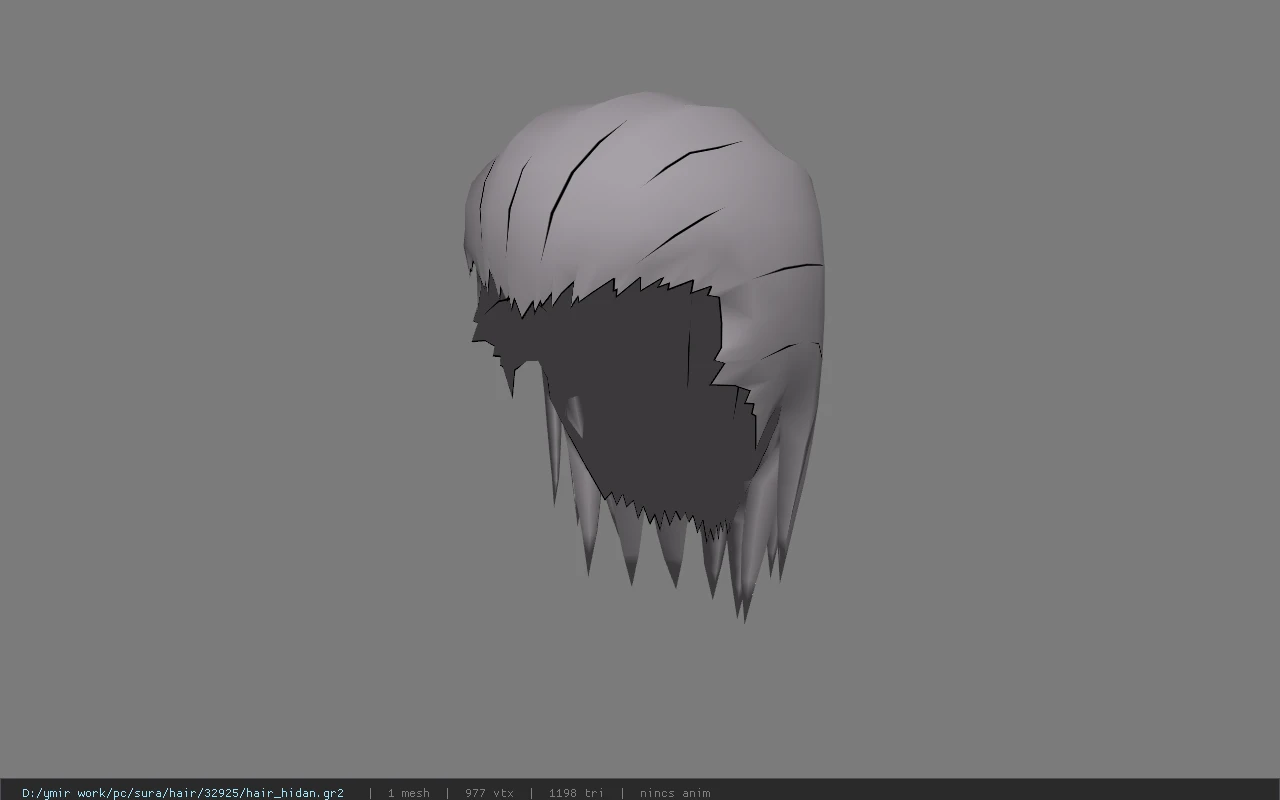Click the "977 vtx" vertex count
The width and height of the screenshot is (1280, 800).
click(489, 793)
